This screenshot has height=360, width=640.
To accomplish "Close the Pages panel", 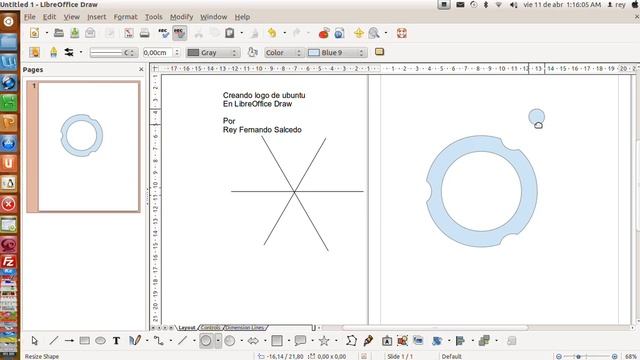I will click(x=141, y=69).
